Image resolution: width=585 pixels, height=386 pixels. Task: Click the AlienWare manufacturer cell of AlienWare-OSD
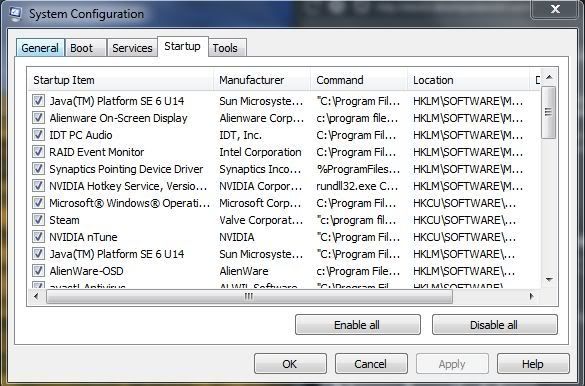(x=244, y=271)
